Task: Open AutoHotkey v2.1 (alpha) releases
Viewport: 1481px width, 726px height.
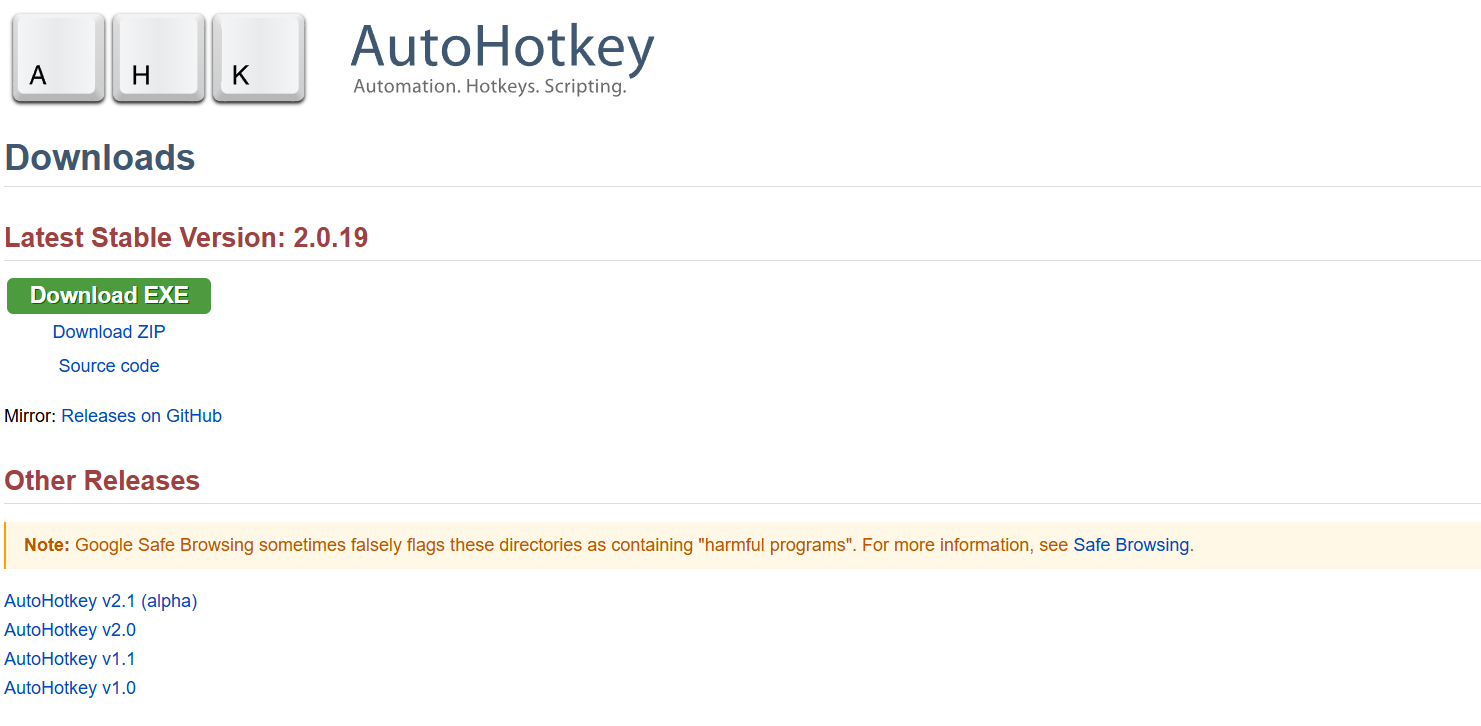Action: (x=100, y=601)
